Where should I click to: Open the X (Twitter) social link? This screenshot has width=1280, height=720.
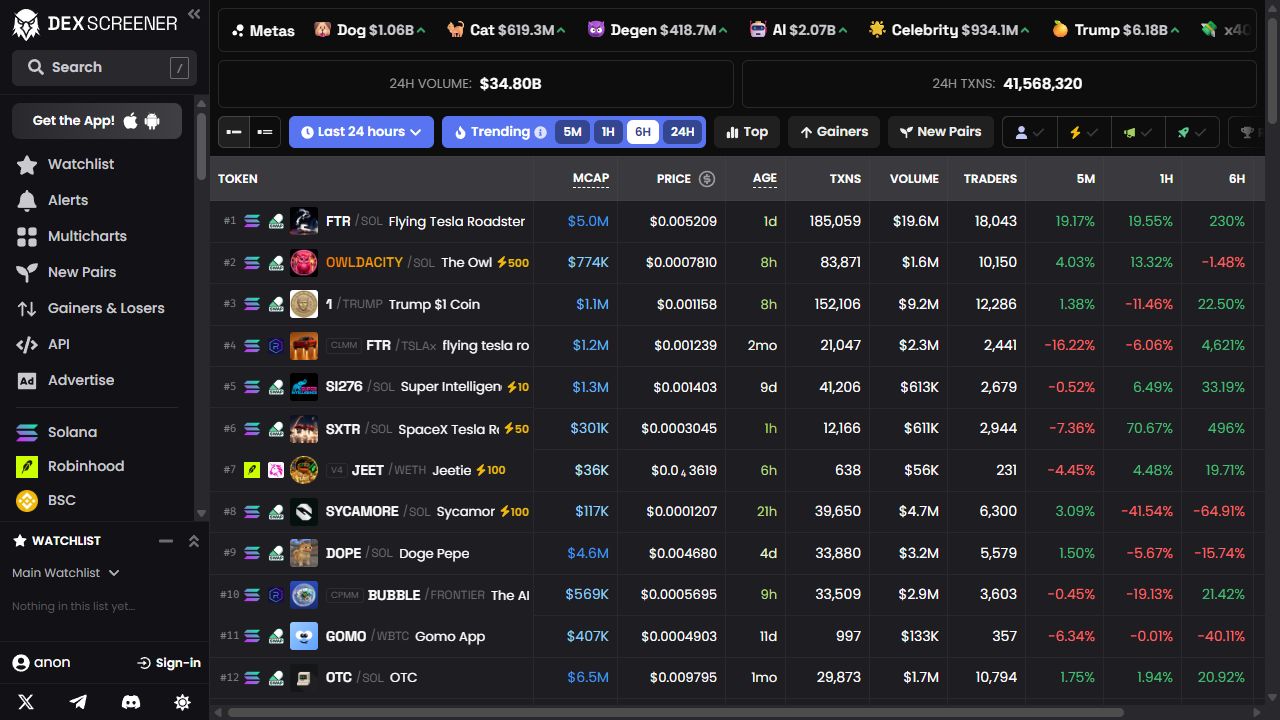(26, 702)
